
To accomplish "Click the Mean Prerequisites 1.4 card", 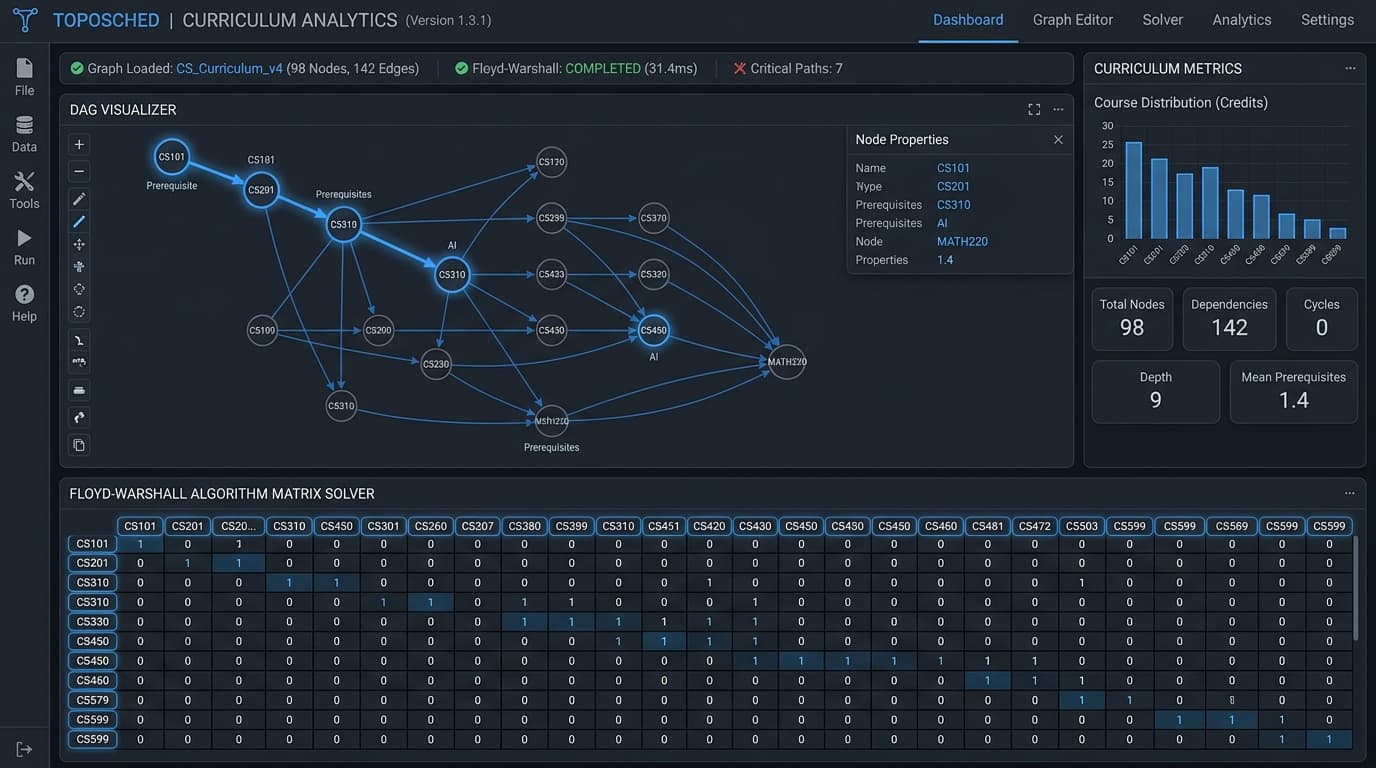I will point(1294,392).
